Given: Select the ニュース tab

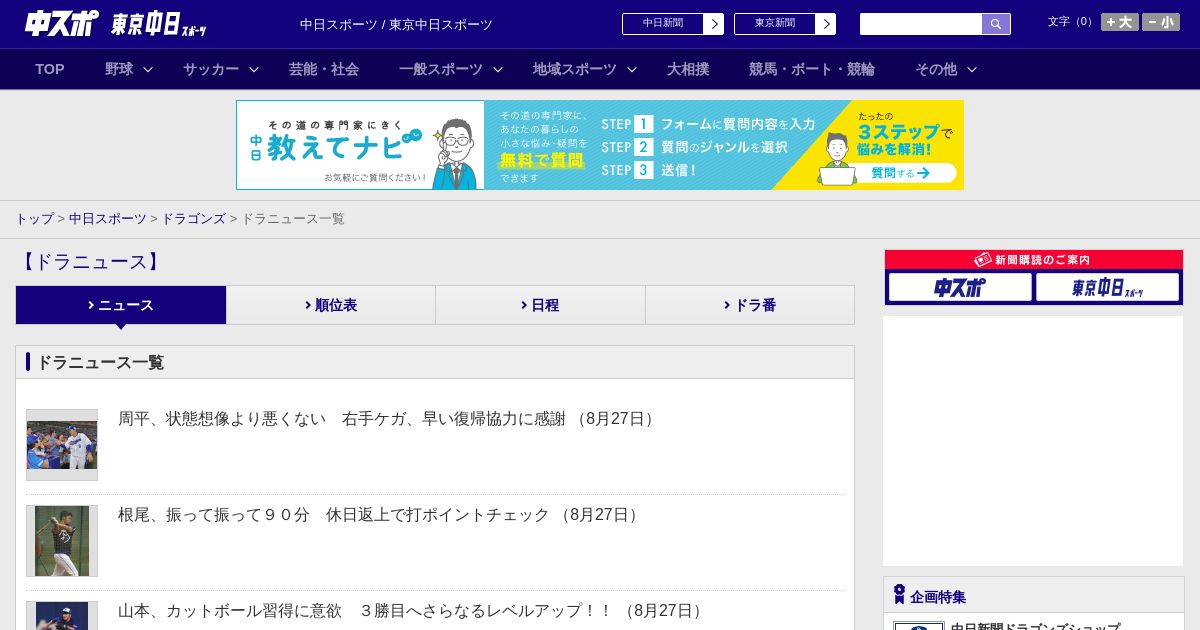Looking at the screenshot, I should [121, 305].
